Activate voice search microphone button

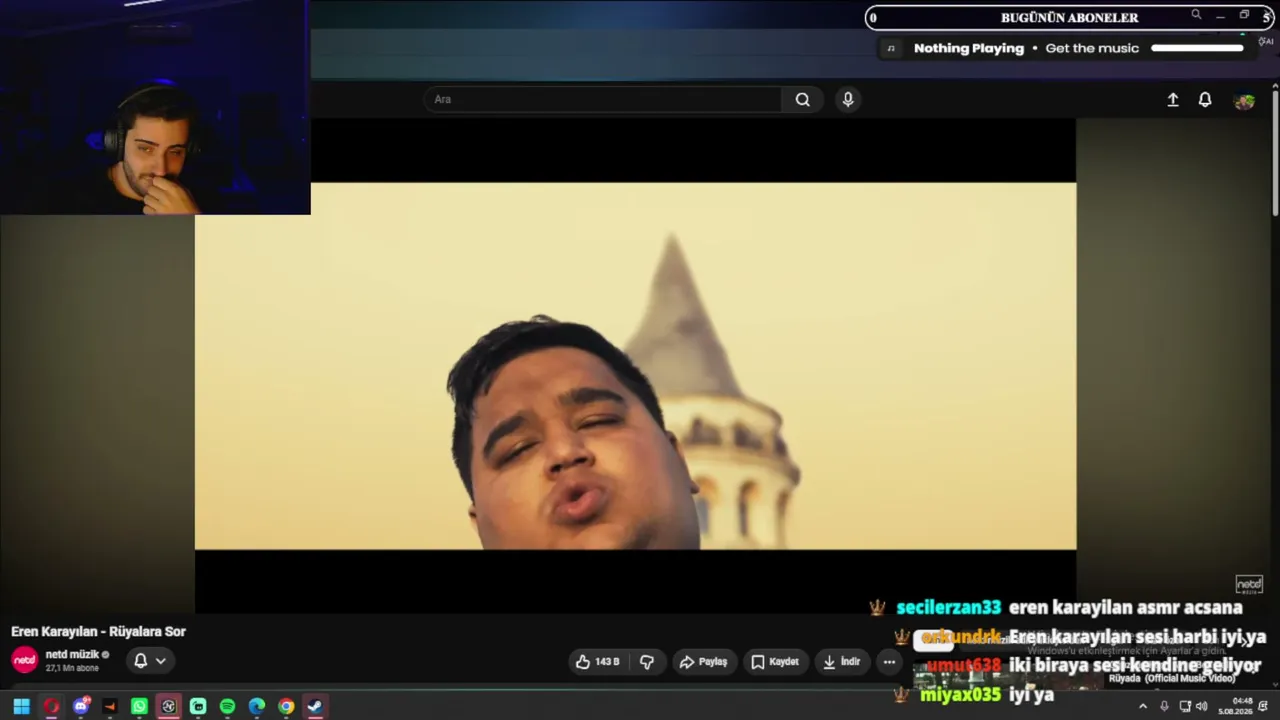[848, 99]
